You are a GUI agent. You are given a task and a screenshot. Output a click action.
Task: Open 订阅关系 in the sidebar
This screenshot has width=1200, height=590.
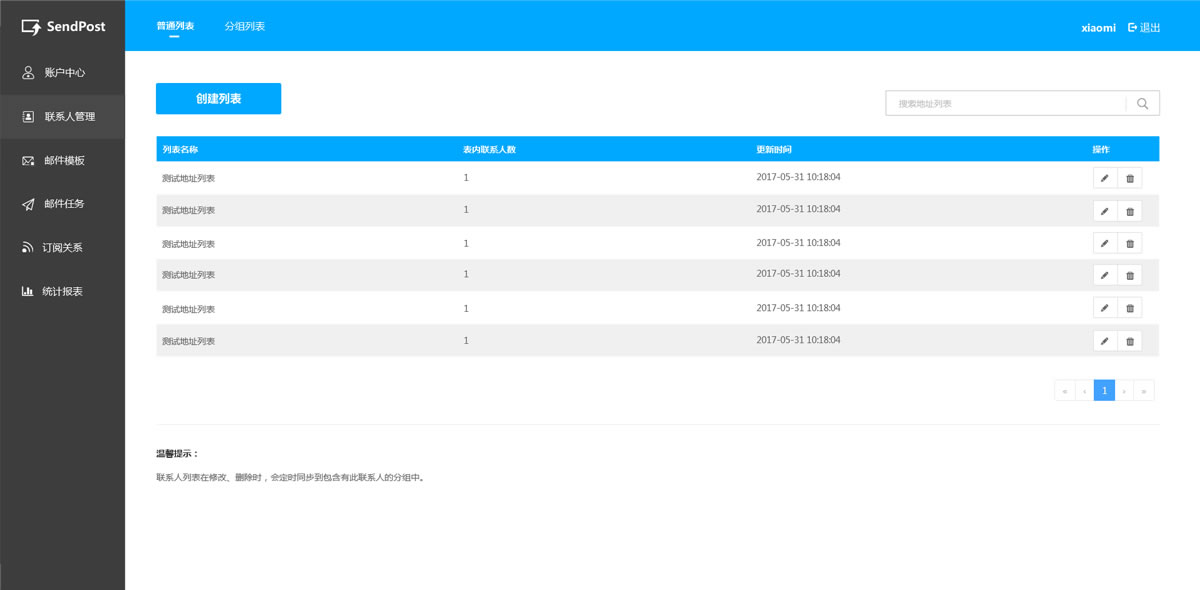coord(62,247)
